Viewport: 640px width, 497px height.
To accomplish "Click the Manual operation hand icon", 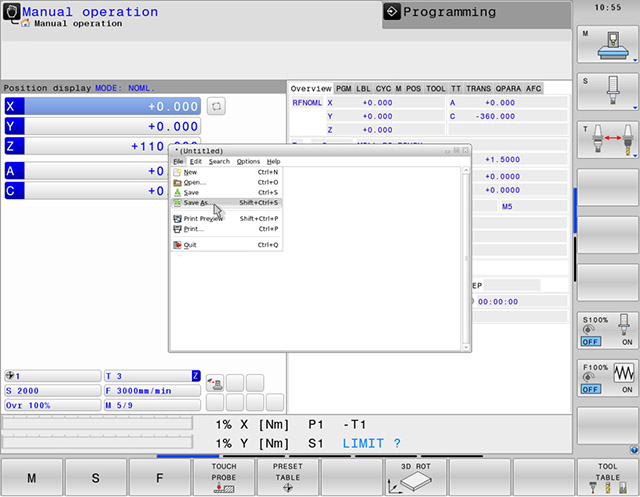I will (x=11, y=12).
